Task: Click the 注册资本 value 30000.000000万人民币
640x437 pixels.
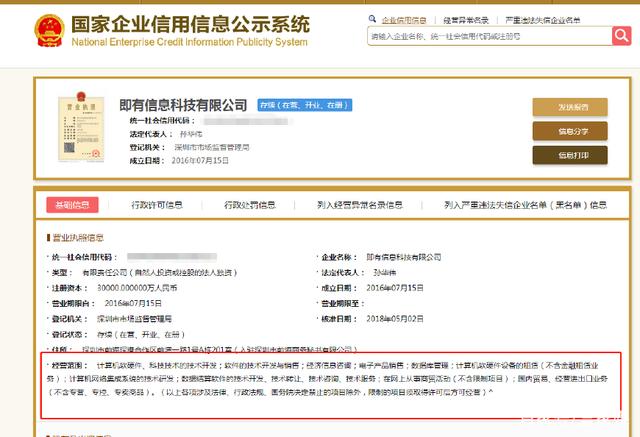Action: (137, 288)
